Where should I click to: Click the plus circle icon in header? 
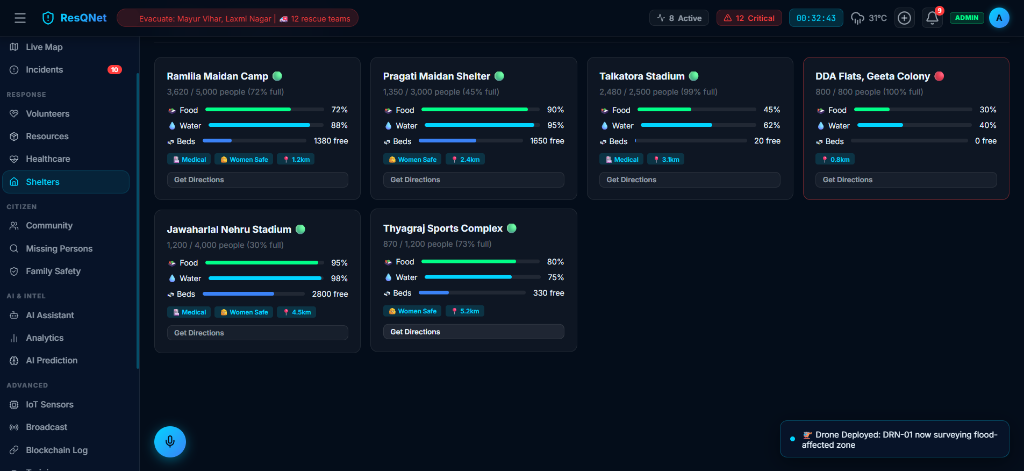tap(904, 18)
